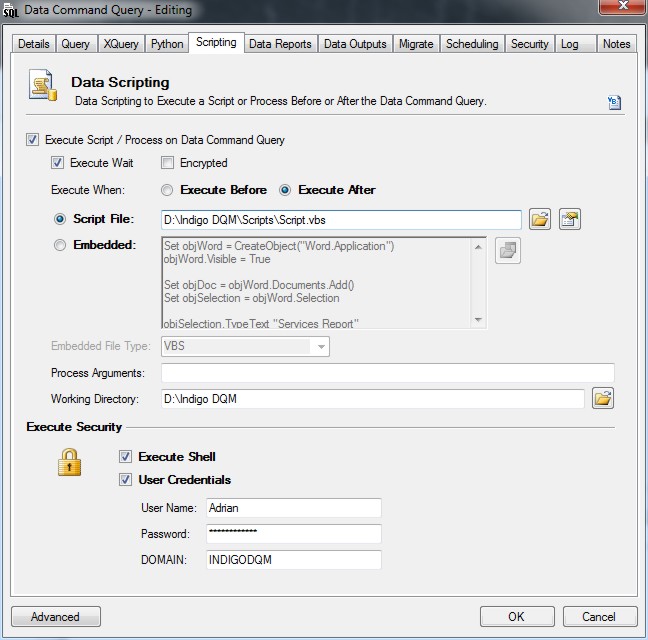This screenshot has height=640, width=648.
Task: Open the Scheduling tab
Action: 472,44
